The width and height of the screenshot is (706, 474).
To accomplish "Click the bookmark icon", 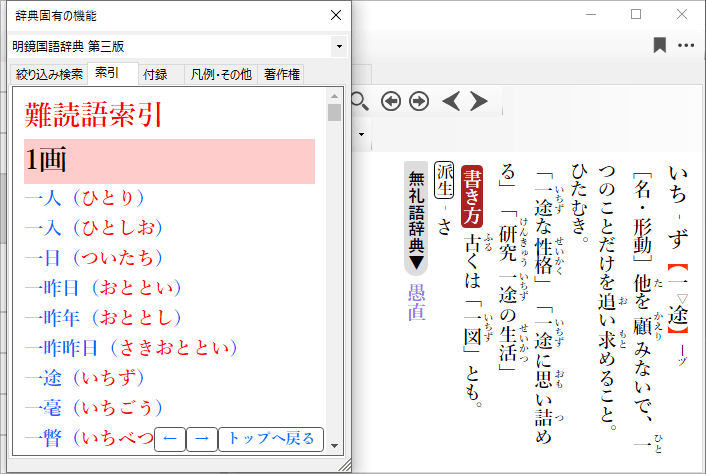I will point(660,45).
